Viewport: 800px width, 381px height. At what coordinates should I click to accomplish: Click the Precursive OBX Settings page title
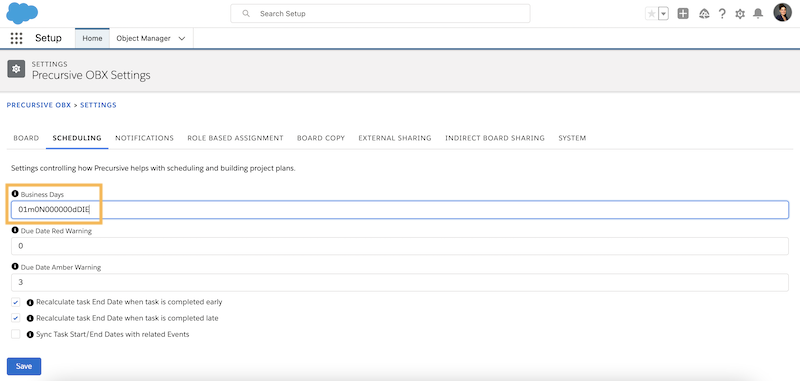[91, 75]
